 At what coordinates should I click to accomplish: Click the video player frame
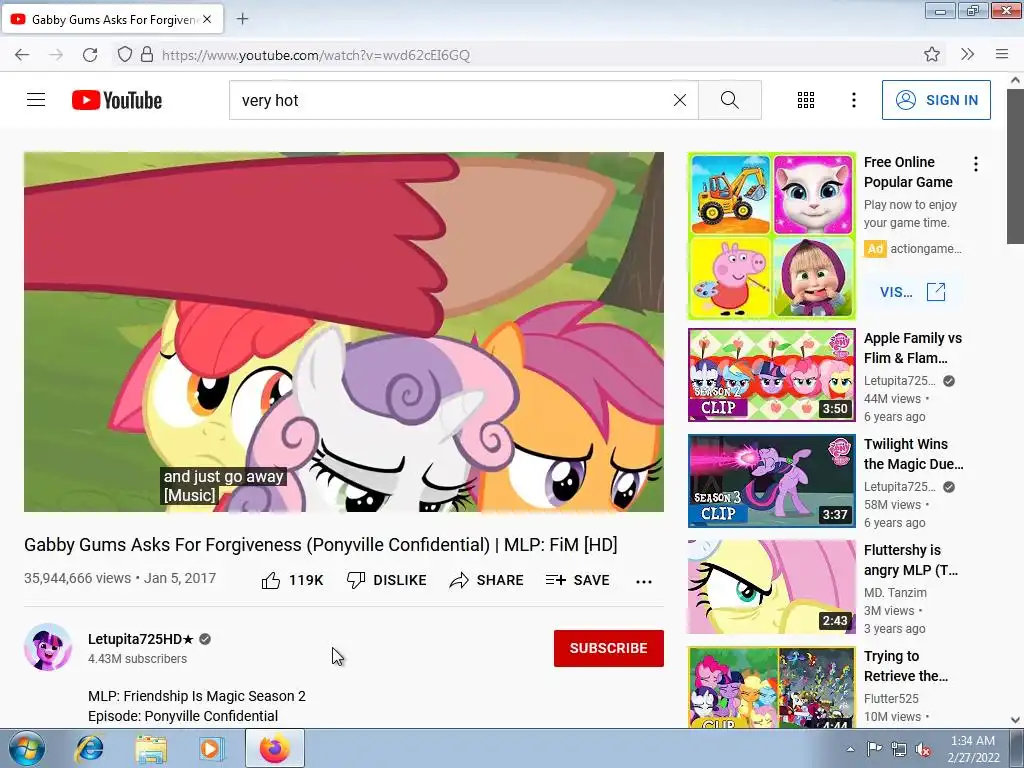pos(344,332)
